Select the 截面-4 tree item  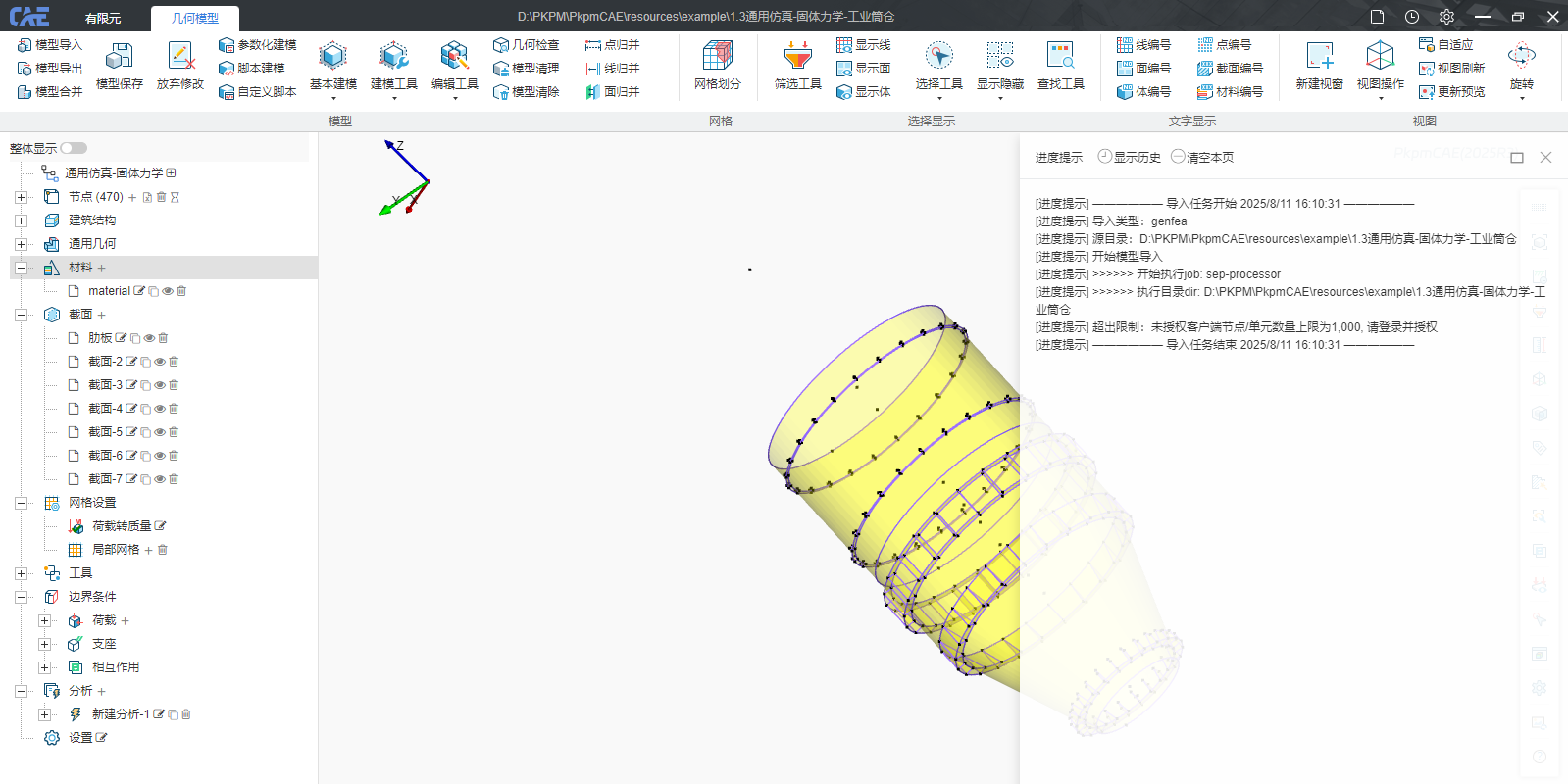click(105, 409)
